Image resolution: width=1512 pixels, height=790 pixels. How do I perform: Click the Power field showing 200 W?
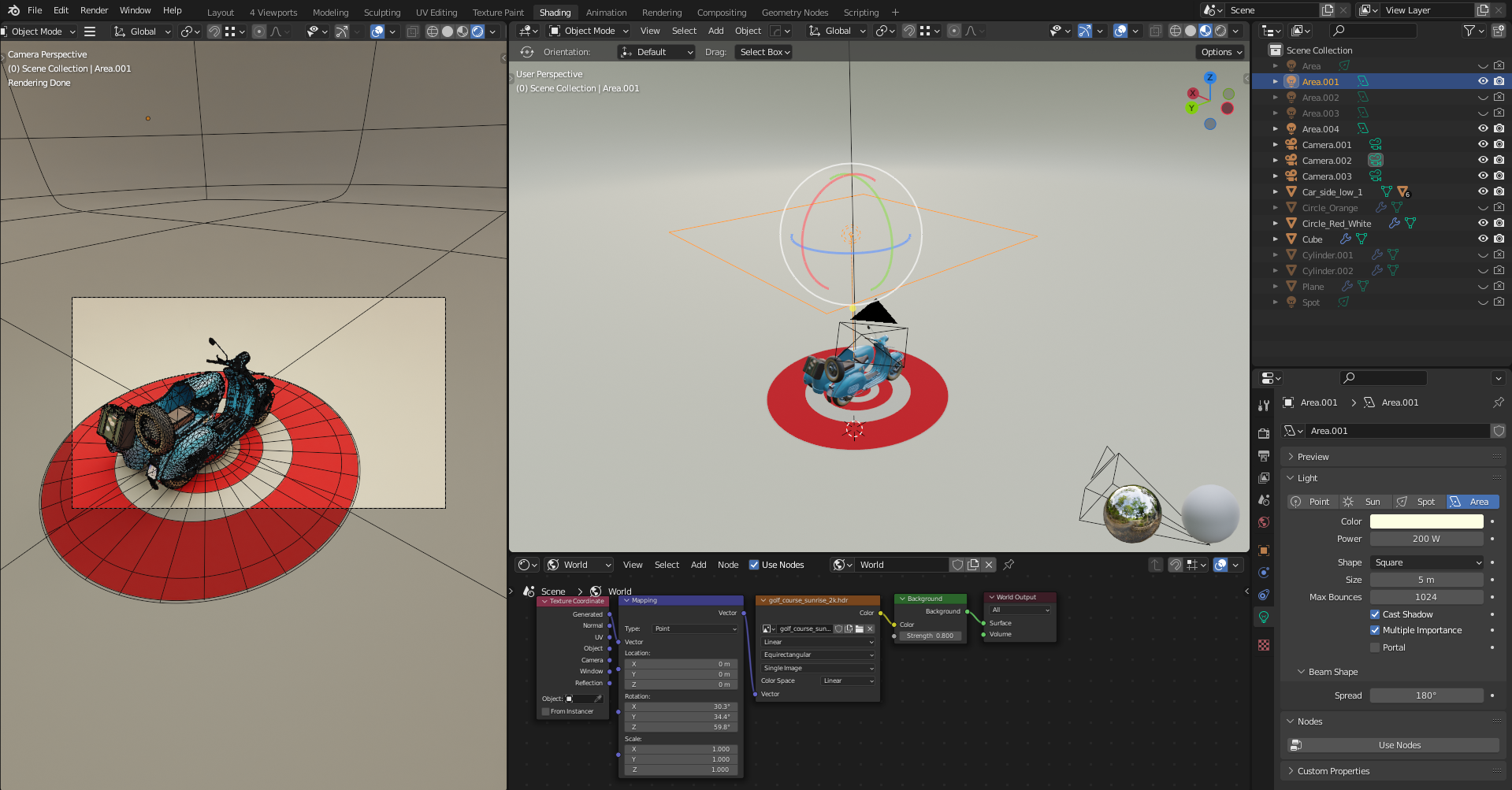tap(1426, 539)
